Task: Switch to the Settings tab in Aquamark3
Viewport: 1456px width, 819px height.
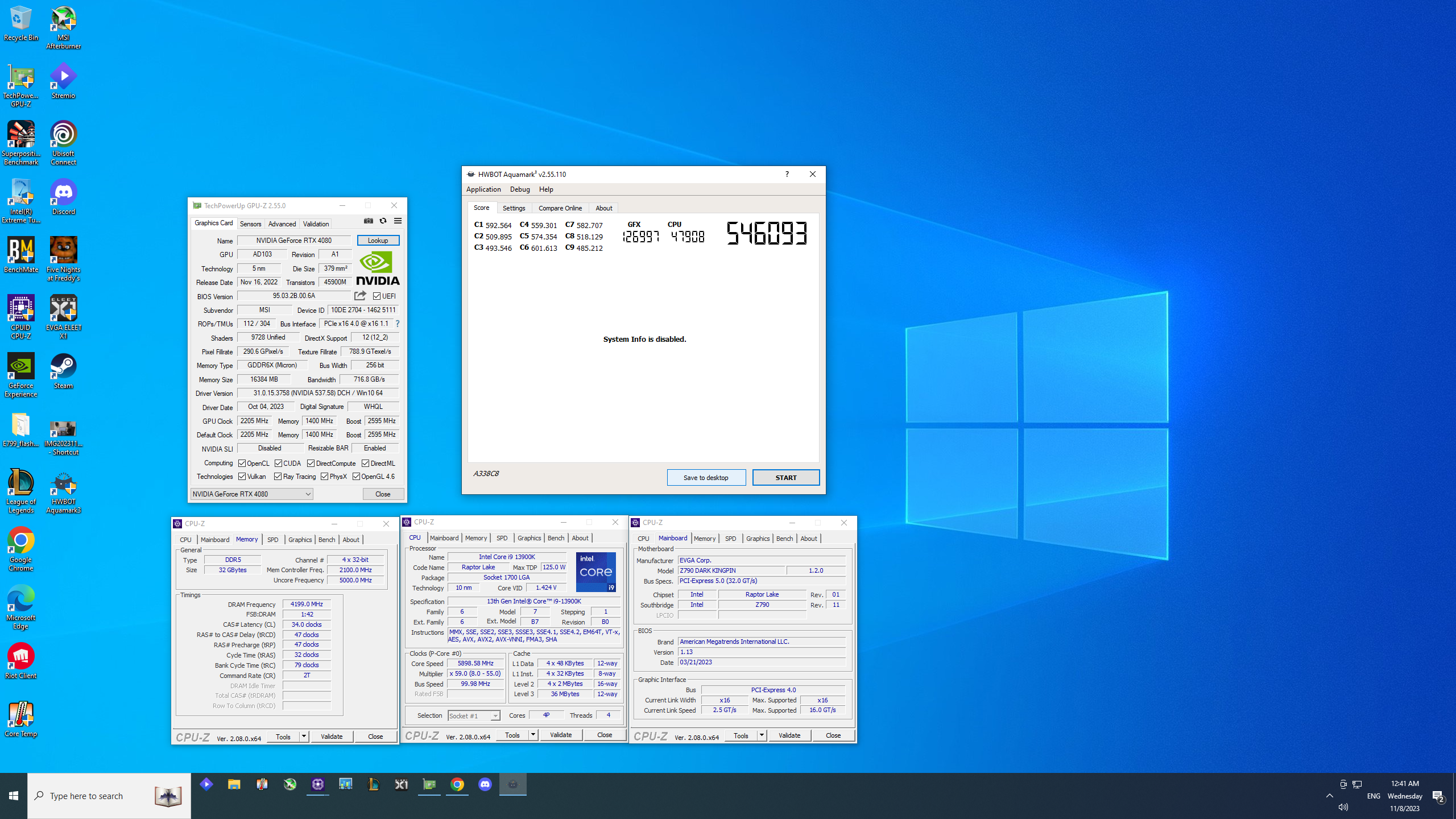Action: point(514,208)
